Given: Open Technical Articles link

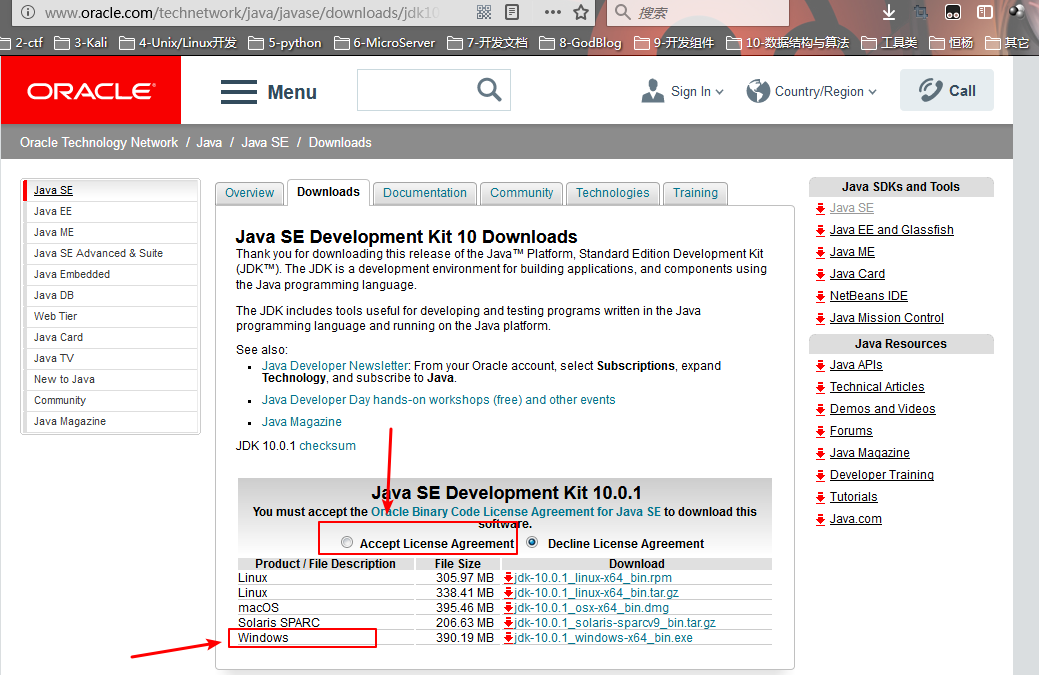Looking at the screenshot, I should (877, 387).
